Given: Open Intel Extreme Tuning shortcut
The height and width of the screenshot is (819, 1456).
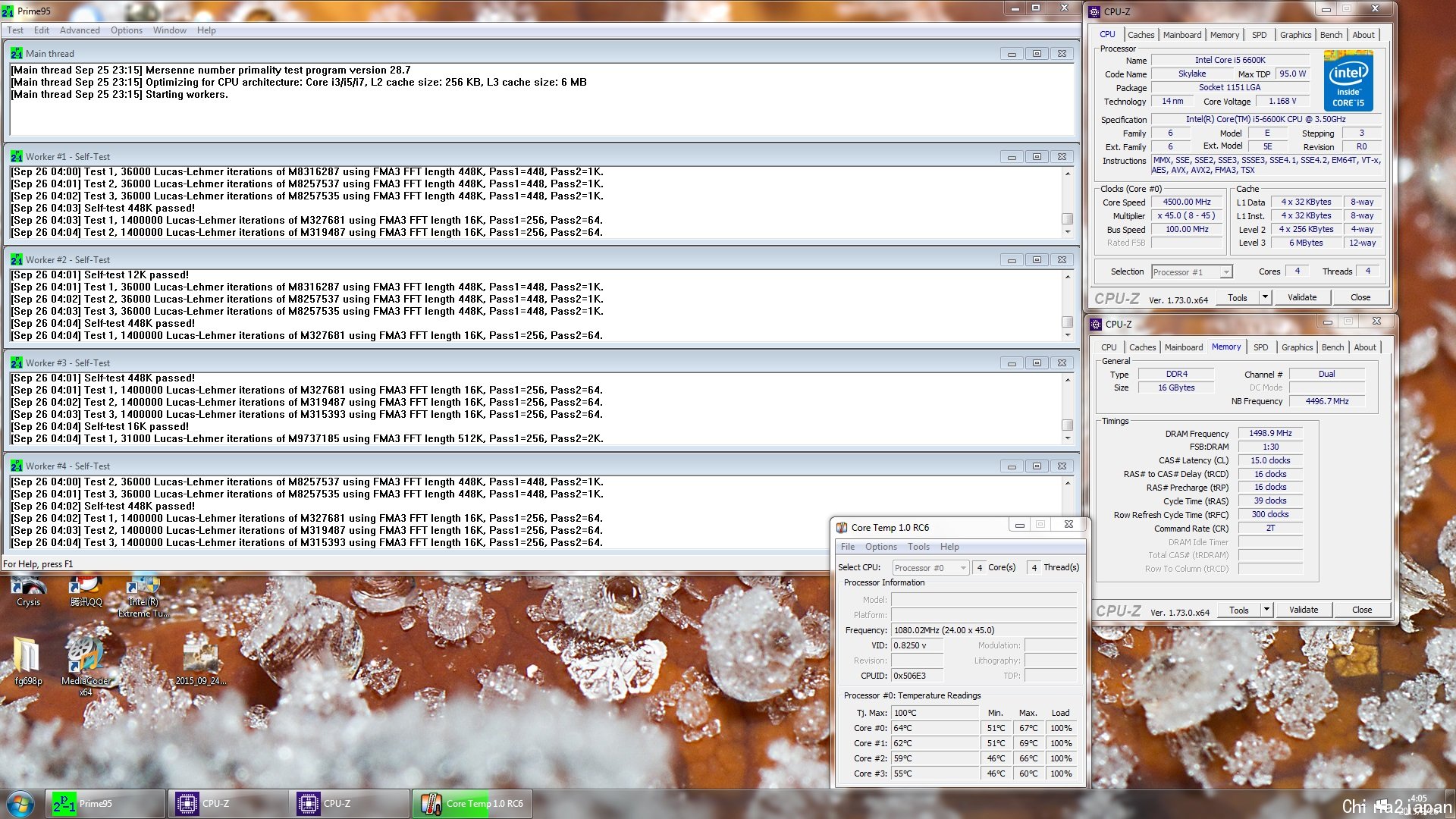Looking at the screenshot, I should [143, 597].
